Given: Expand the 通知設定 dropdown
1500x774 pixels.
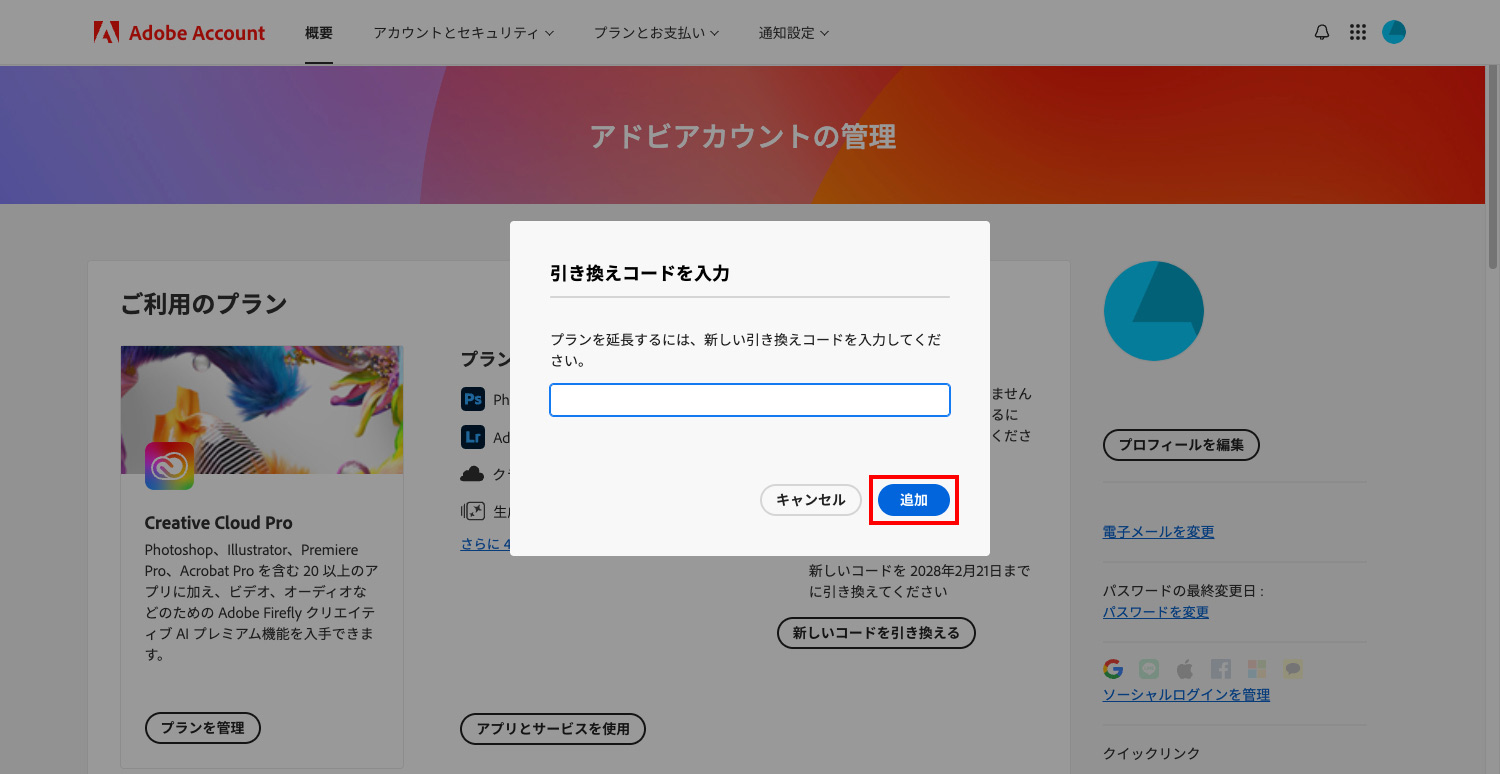Looking at the screenshot, I should pos(793,31).
